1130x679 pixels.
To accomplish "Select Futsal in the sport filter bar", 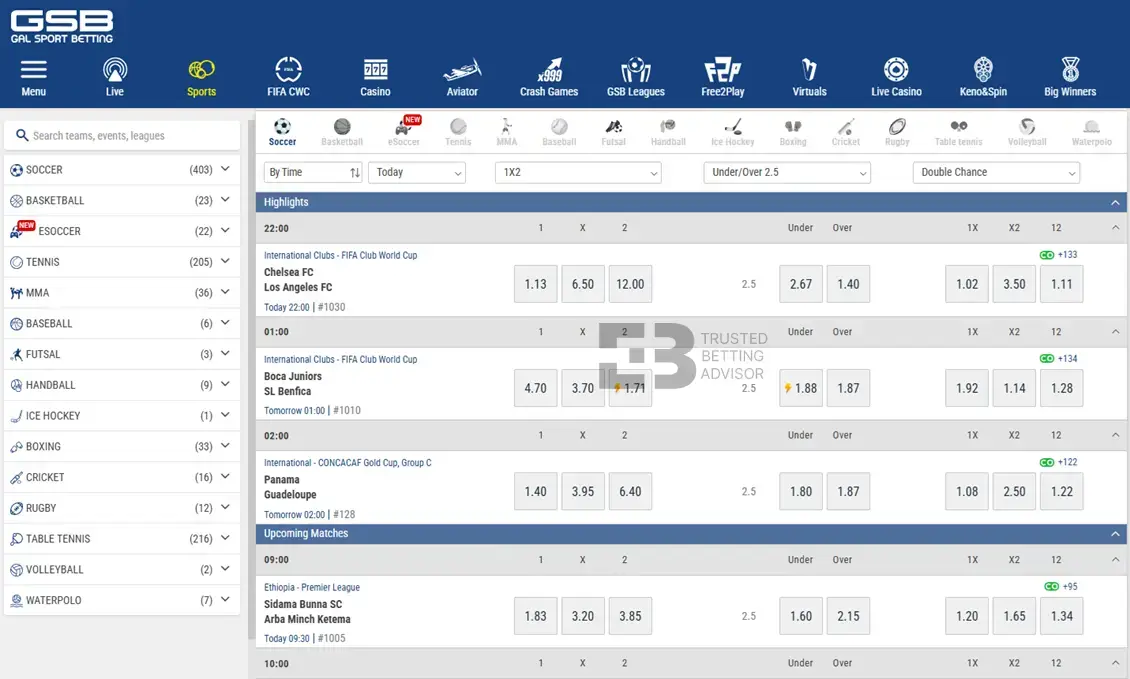I will 613,133.
